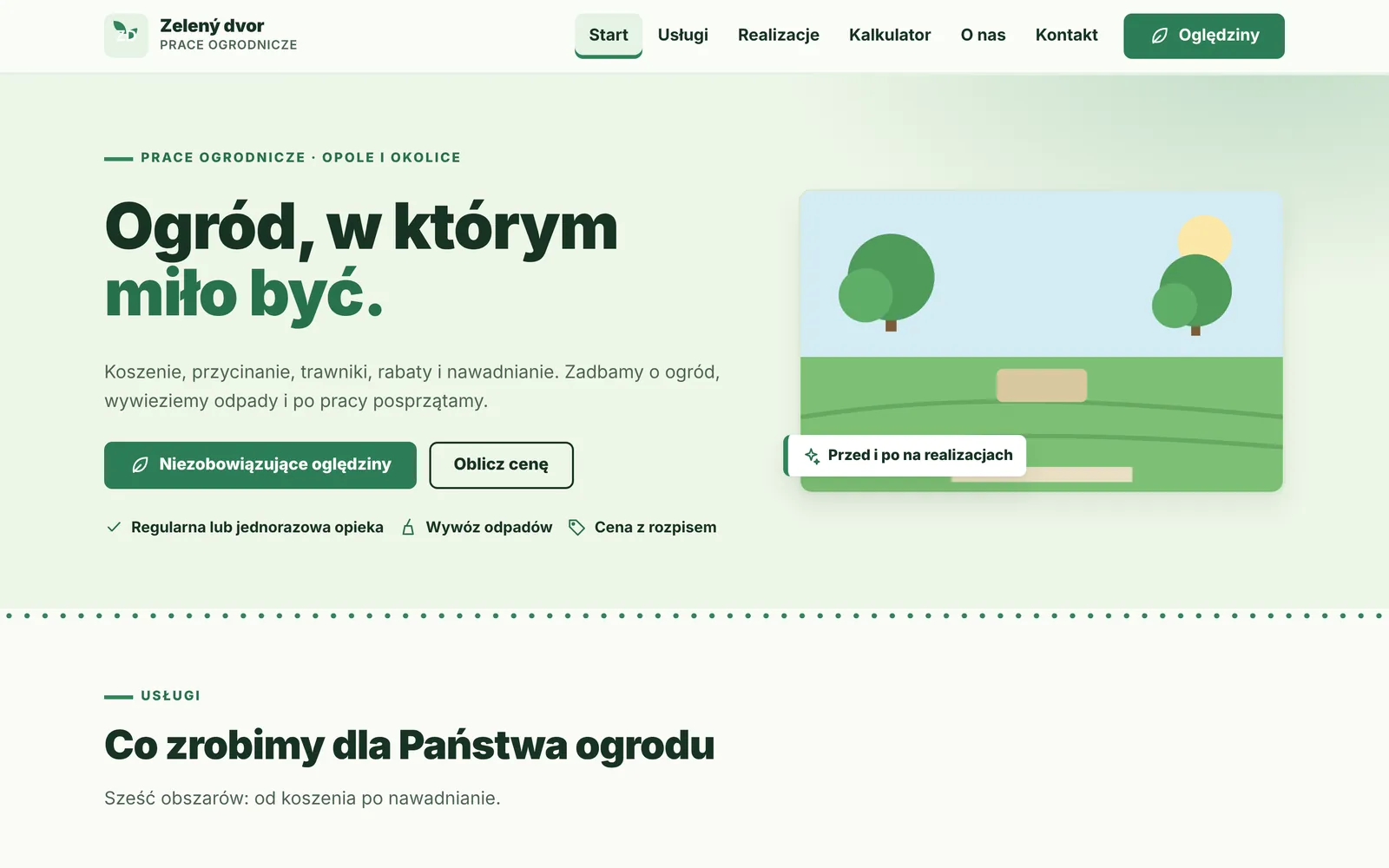Click the miło być. green headline text
The width and height of the screenshot is (1389, 868).
(244, 295)
